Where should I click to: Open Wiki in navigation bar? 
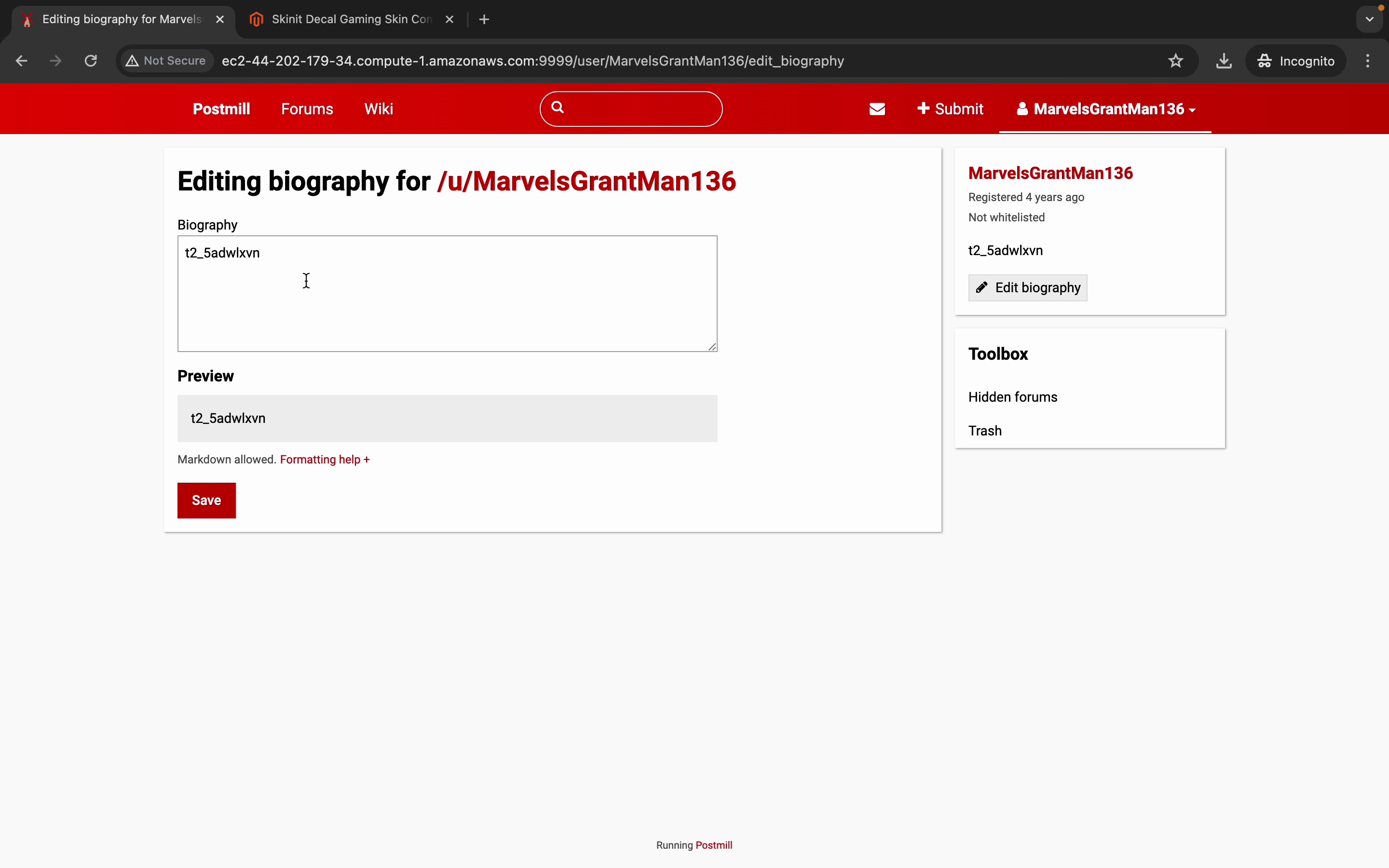click(x=378, y=109)
